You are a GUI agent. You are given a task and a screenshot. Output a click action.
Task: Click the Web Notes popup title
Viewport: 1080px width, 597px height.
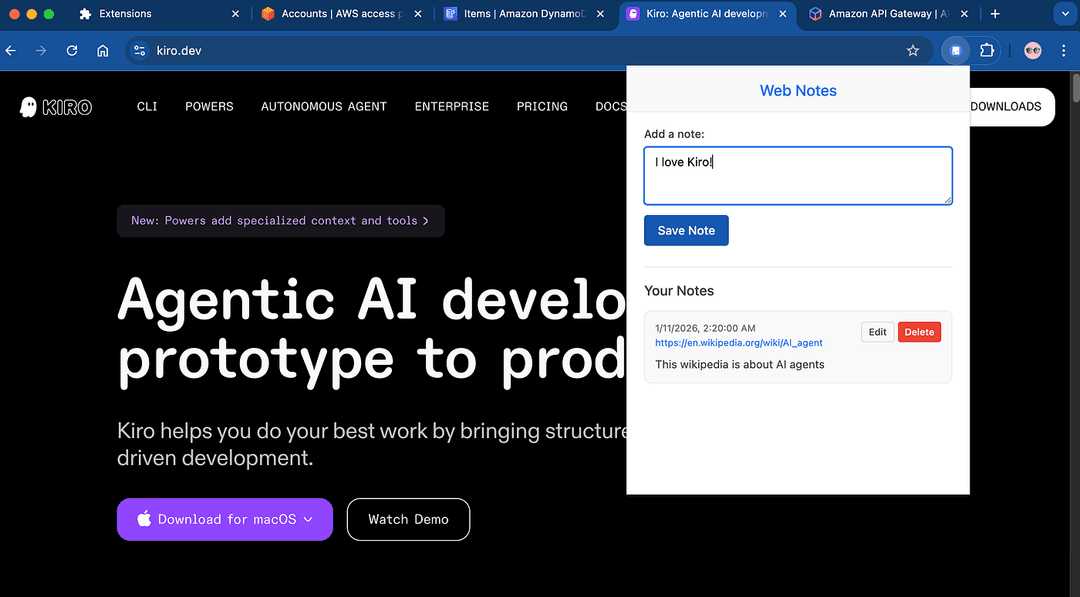click(798, 91)
